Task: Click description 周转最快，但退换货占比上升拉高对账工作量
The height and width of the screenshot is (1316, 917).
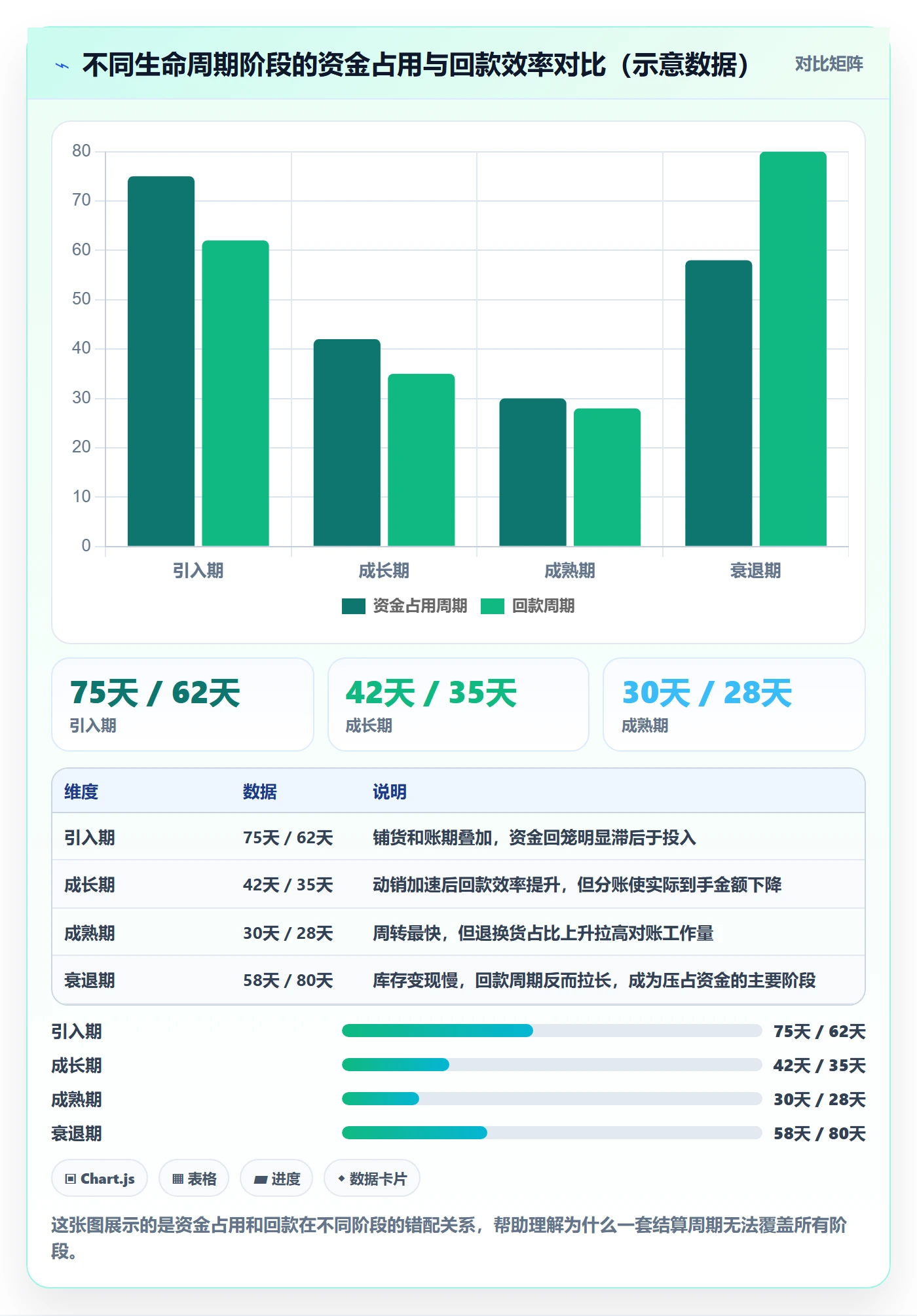Action: 543,933
